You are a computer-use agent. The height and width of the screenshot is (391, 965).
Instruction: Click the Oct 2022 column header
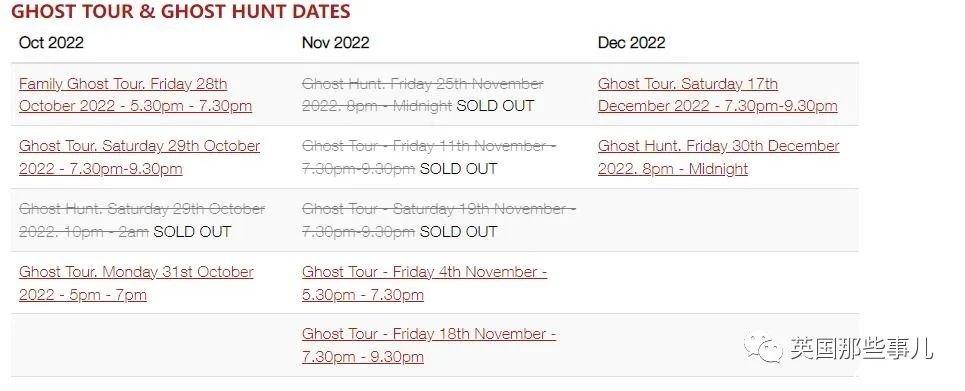(x=51, y=42)
